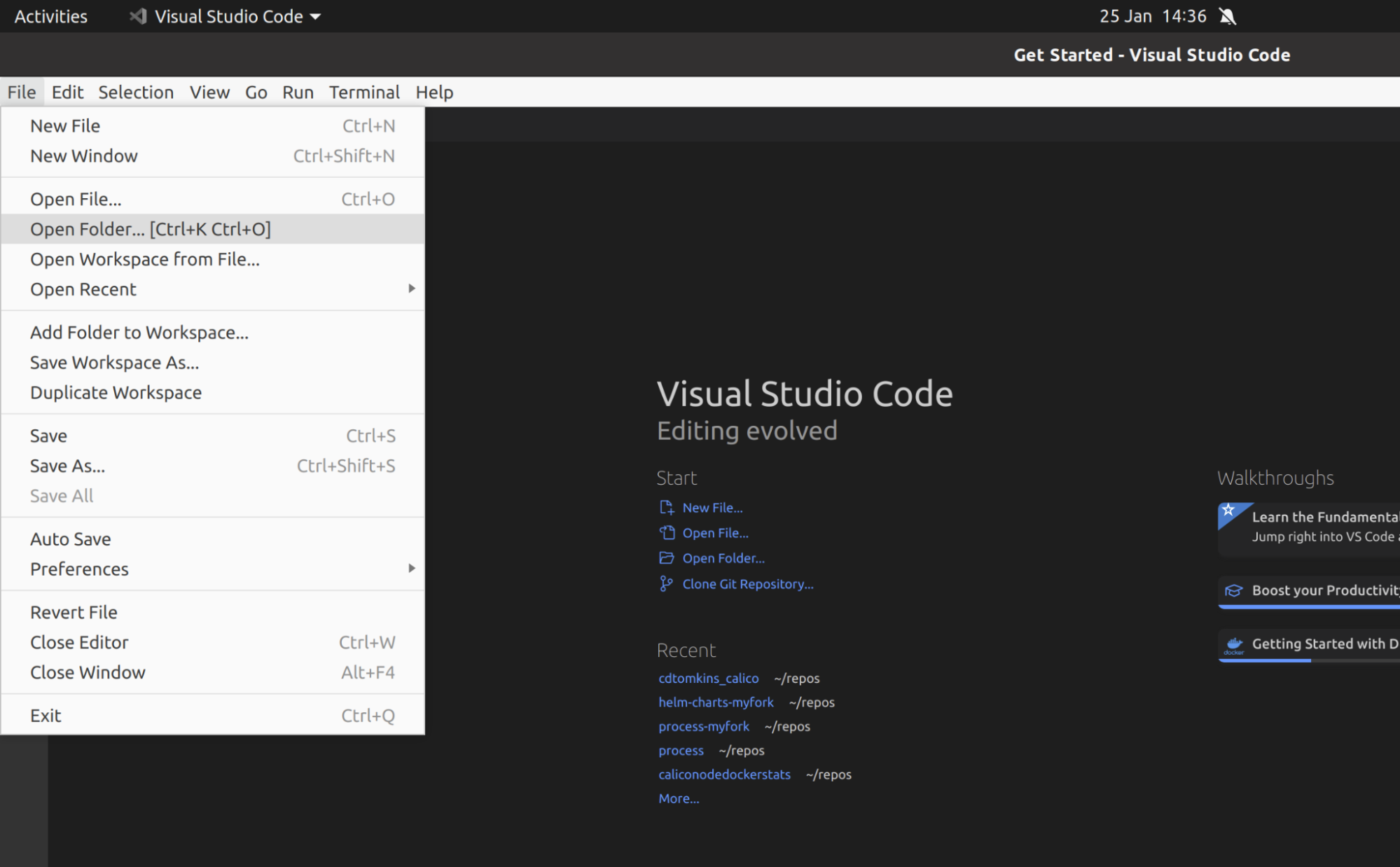Expand the Open Recent submenu arrow
Screen dimensions: 1400x867
[x=412, y=289]
